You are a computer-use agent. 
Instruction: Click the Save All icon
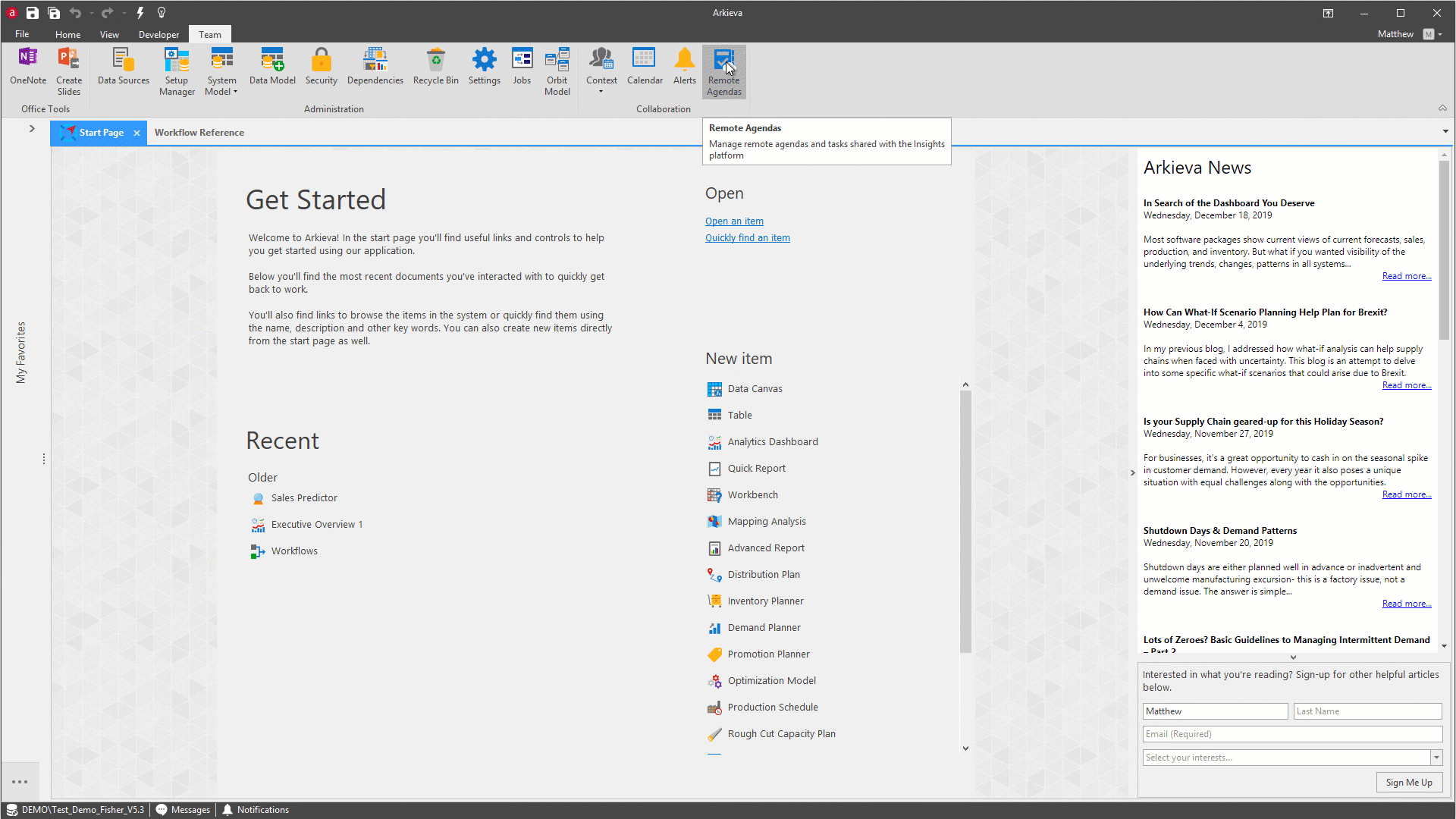pos(54,13)
